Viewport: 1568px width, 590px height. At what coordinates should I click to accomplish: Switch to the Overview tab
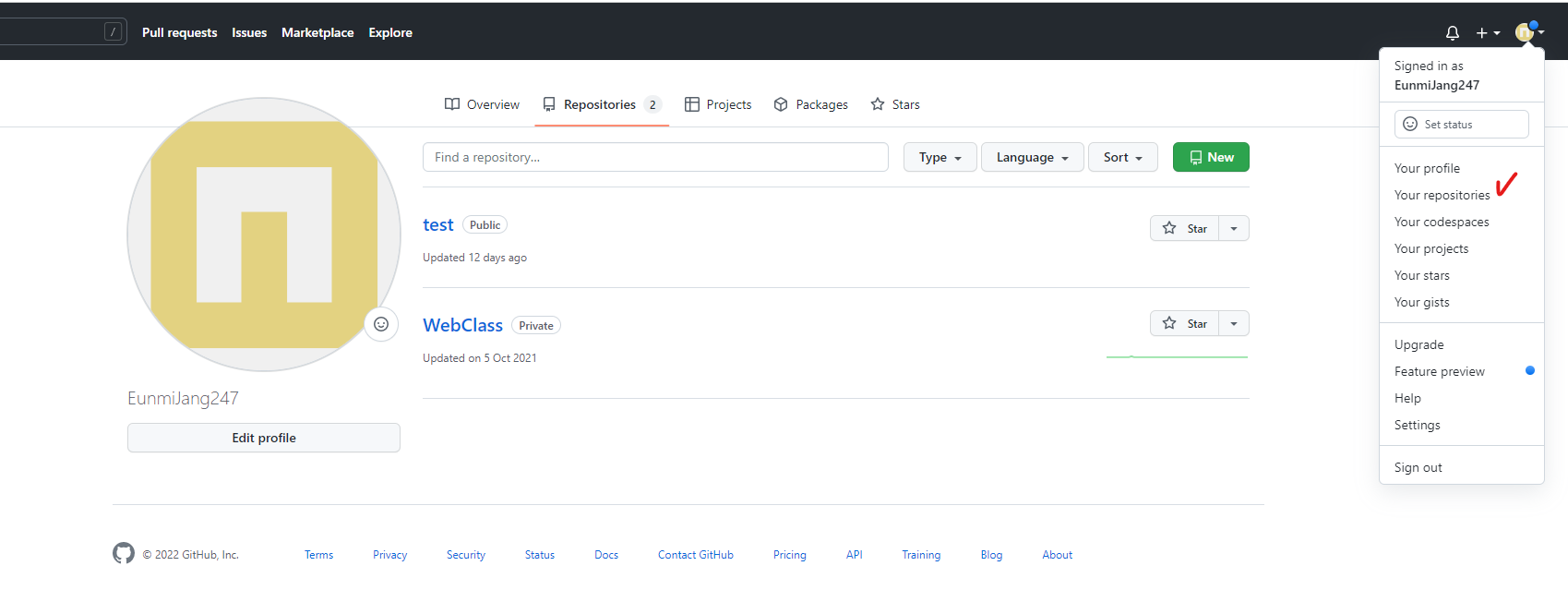coord(482,104)
